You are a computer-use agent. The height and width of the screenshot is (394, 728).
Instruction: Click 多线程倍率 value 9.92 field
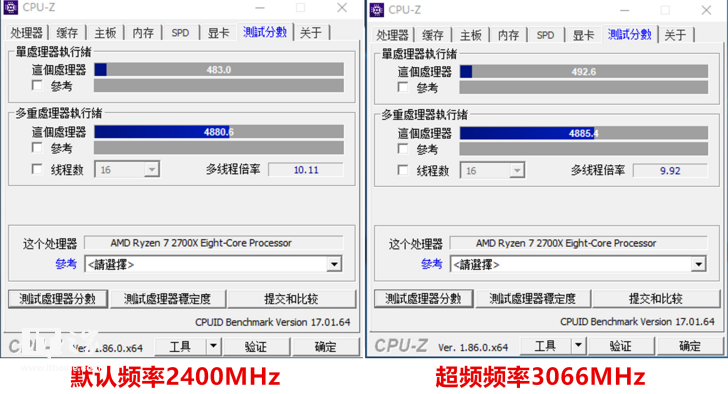670,171
